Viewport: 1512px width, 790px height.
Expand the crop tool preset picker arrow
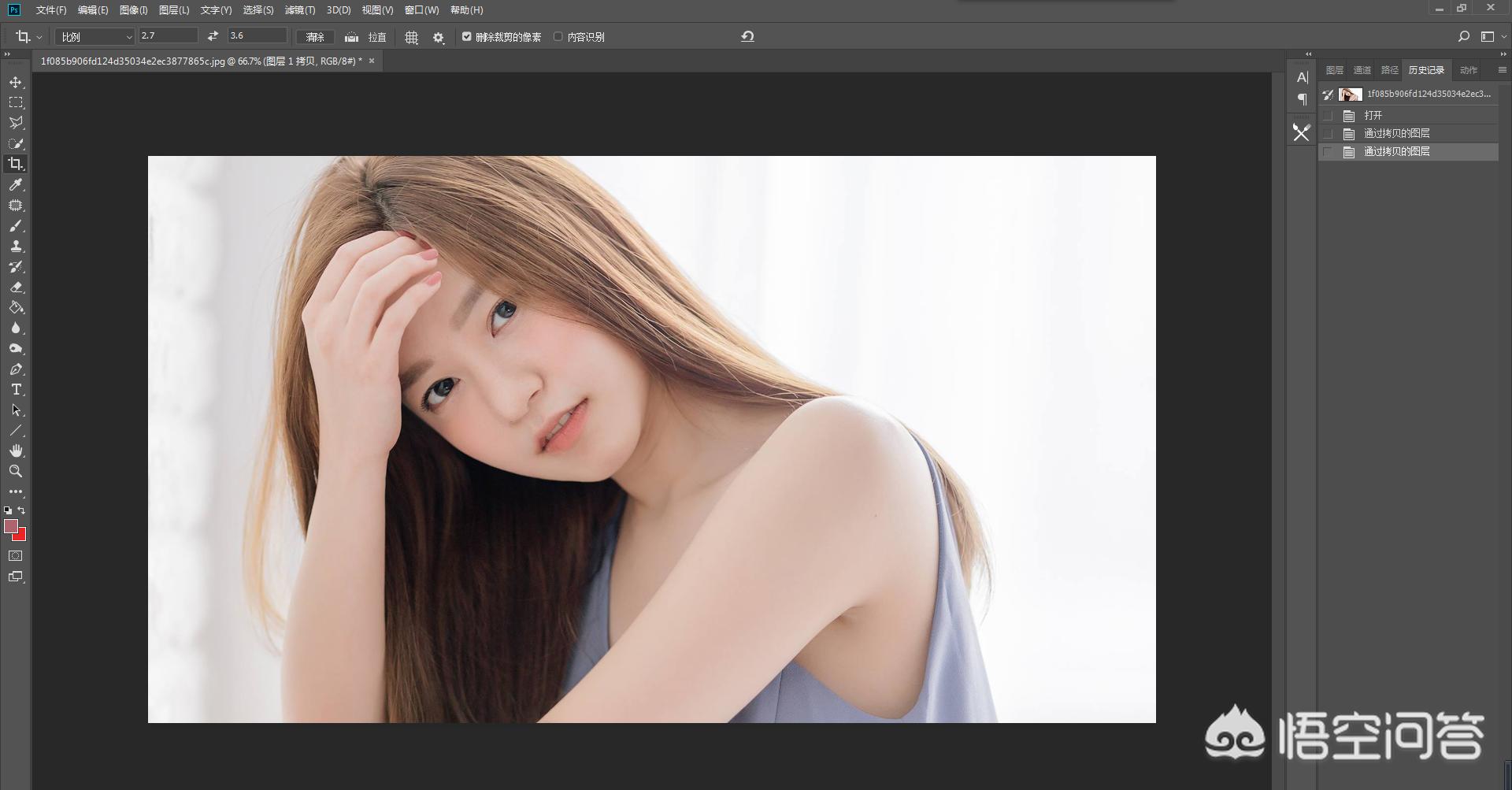point(39,37)
